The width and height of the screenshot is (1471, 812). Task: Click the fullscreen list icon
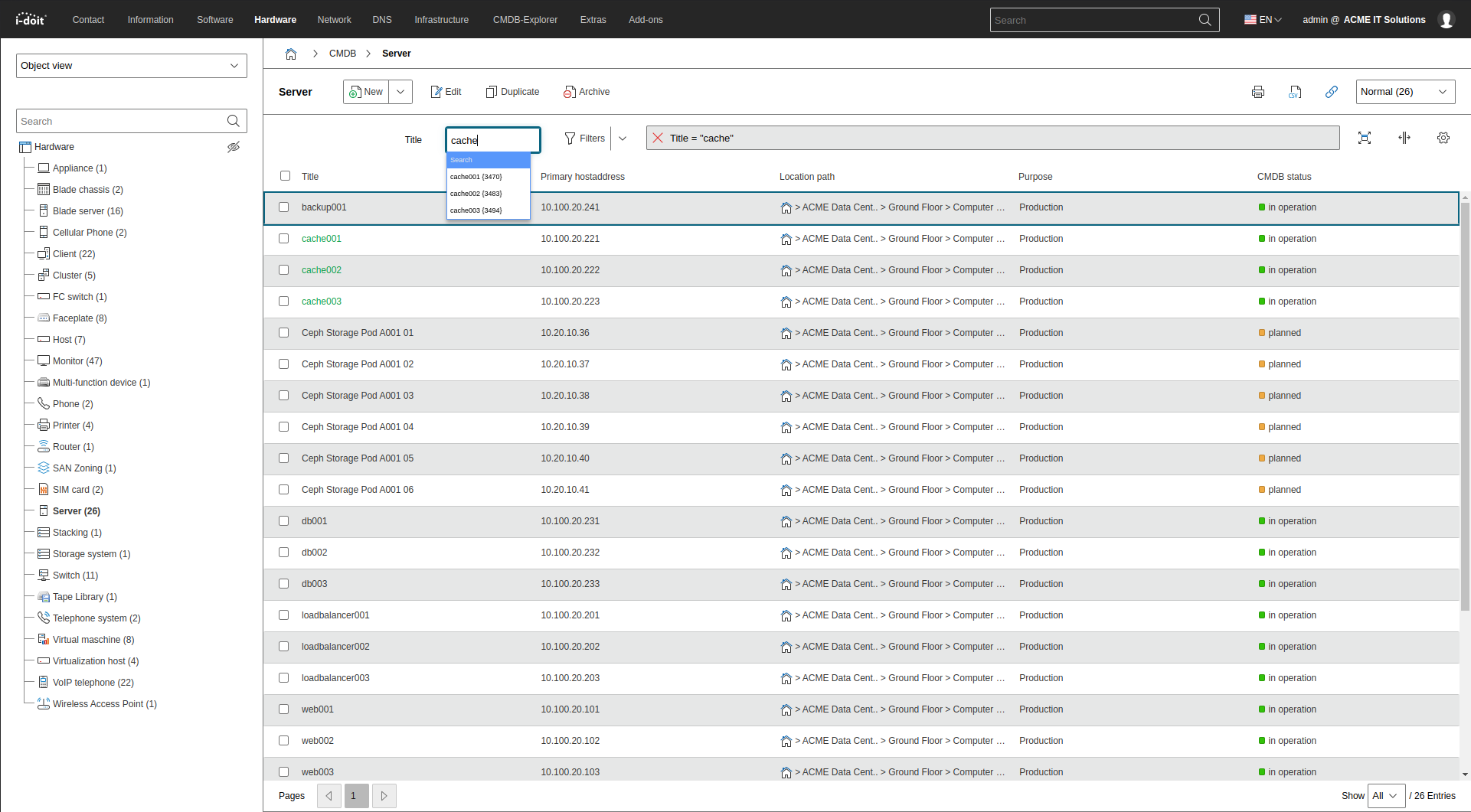tap(1365, 138)
